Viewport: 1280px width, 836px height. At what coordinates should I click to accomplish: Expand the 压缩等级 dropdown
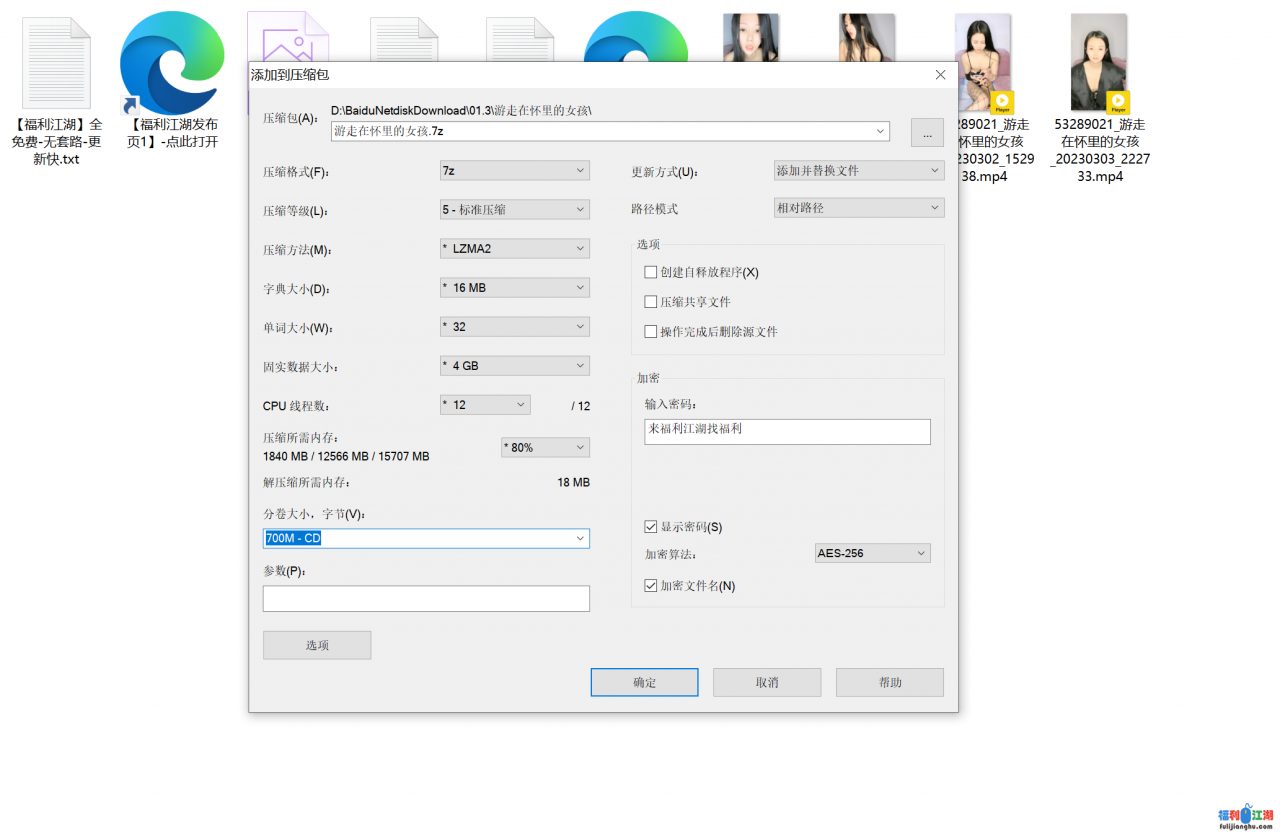[x=514, y=210]
